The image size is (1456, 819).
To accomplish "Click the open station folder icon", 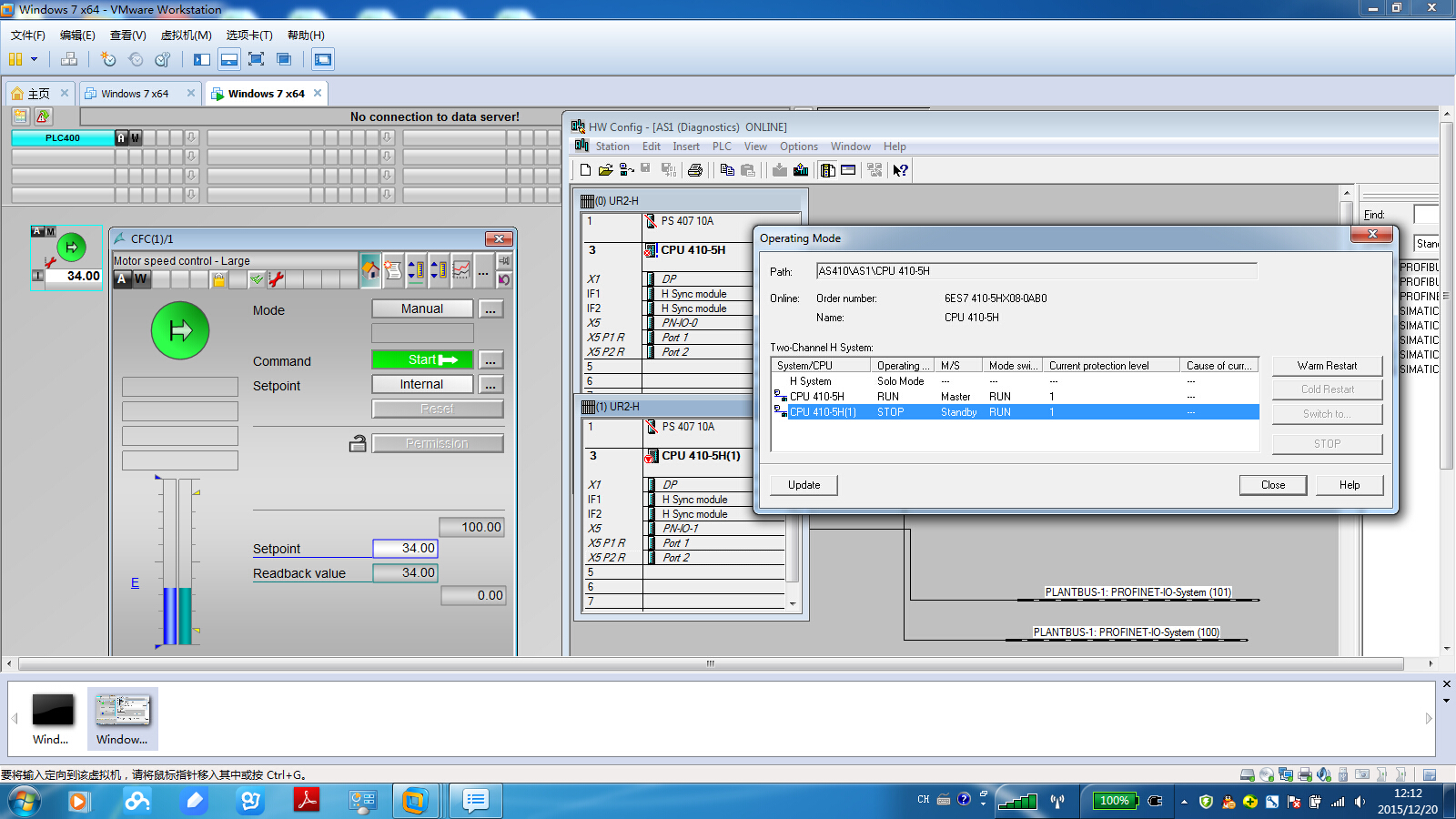I will [x=605, y=170].
